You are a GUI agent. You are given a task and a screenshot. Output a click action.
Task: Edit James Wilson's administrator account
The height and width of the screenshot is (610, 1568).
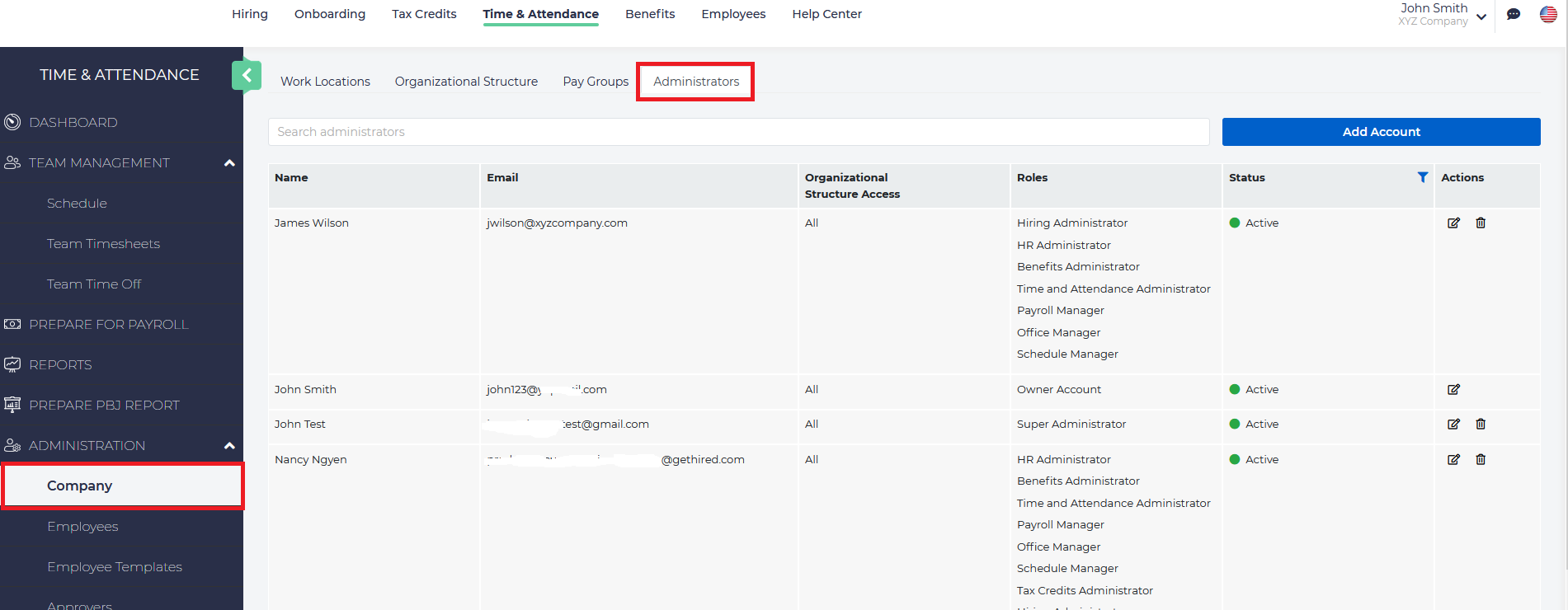coord(1453,223)
